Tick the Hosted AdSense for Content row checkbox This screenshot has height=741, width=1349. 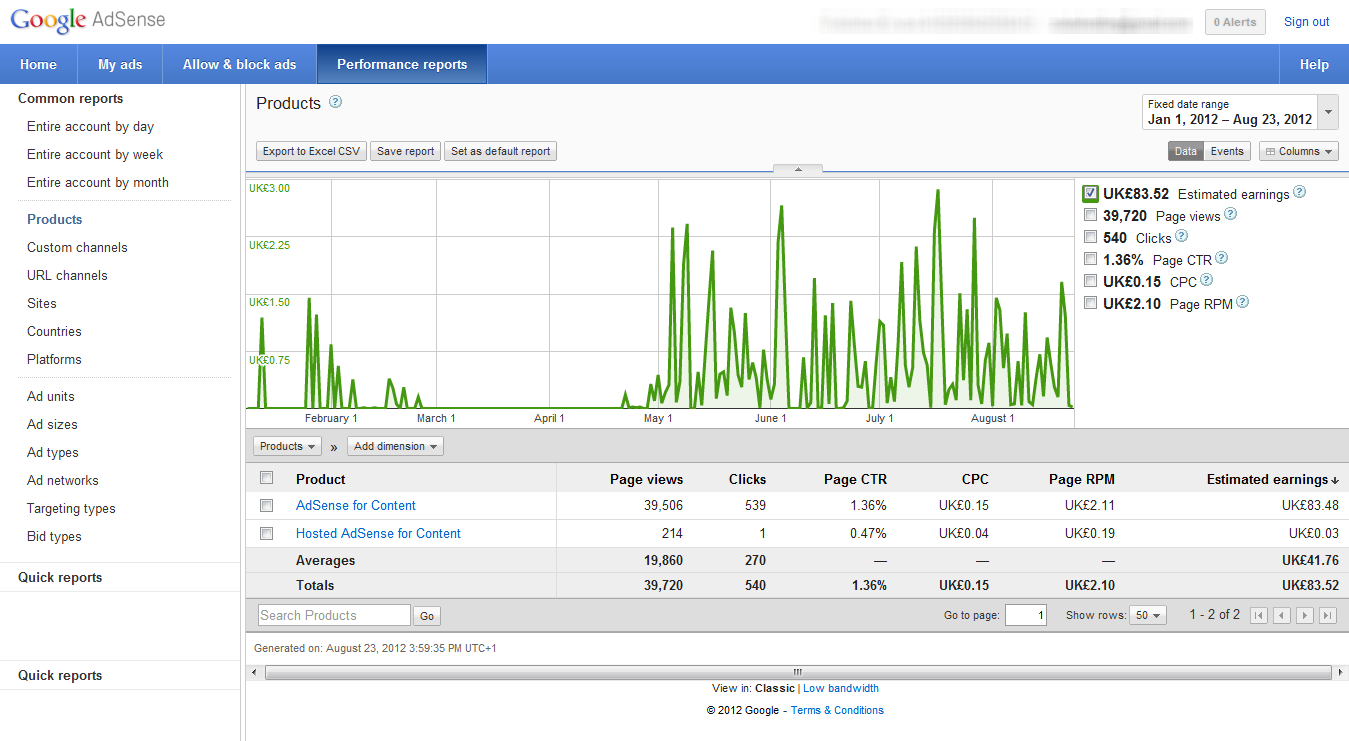click(x=266, y=534)
